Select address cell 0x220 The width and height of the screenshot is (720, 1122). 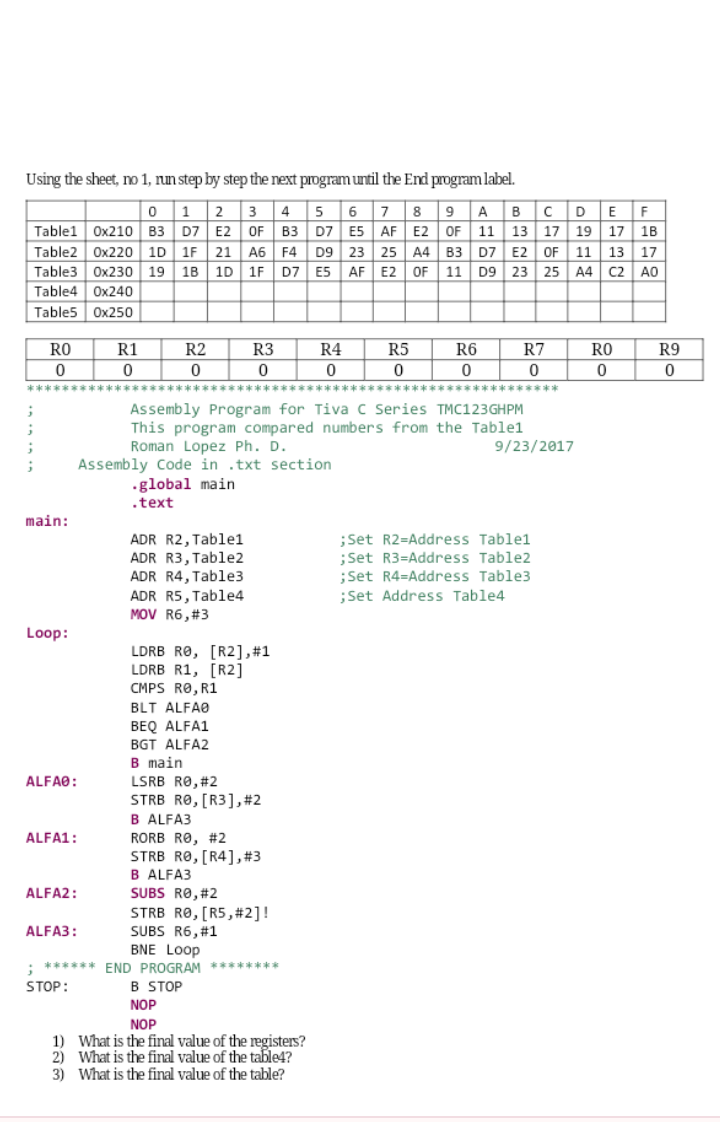pos(113,252)
